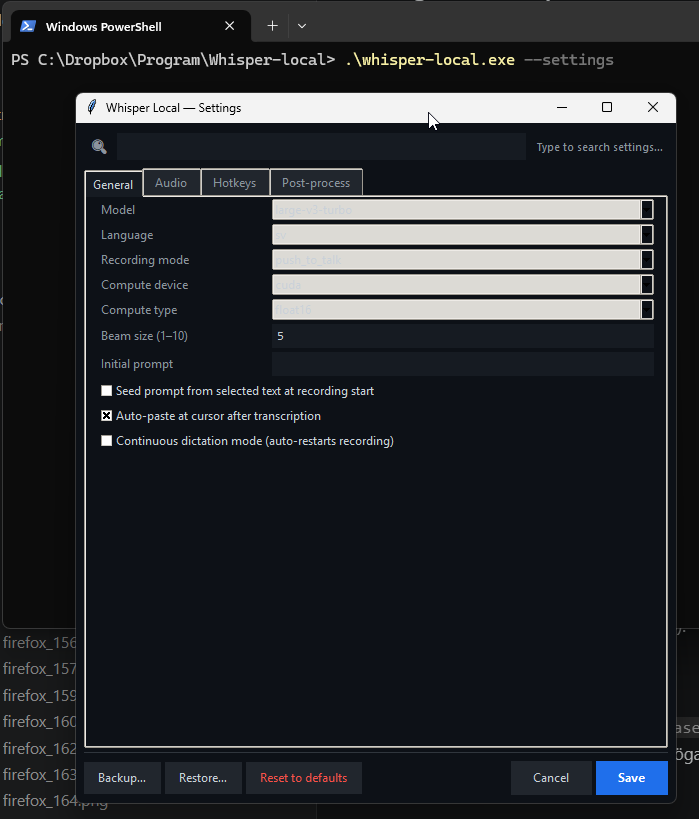Switch to the General tab
Viewport: 699px width, 819px height.
pyautogui.click(x=113, y=184)
